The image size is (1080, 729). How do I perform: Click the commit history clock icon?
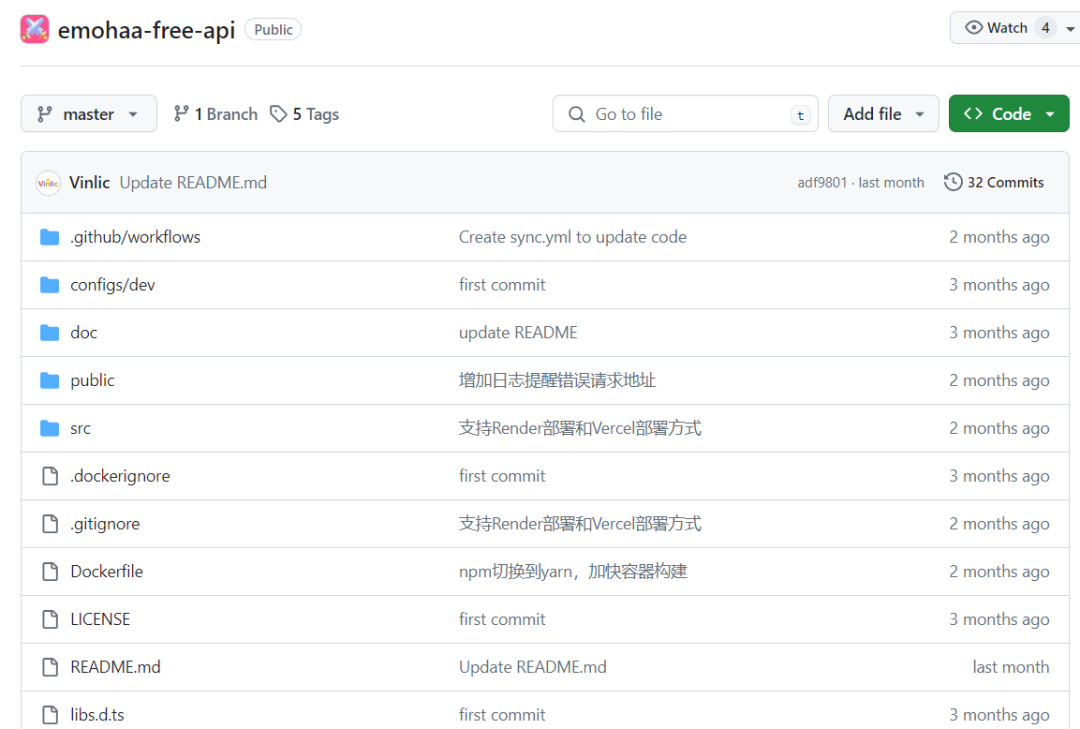pos(952,182)
